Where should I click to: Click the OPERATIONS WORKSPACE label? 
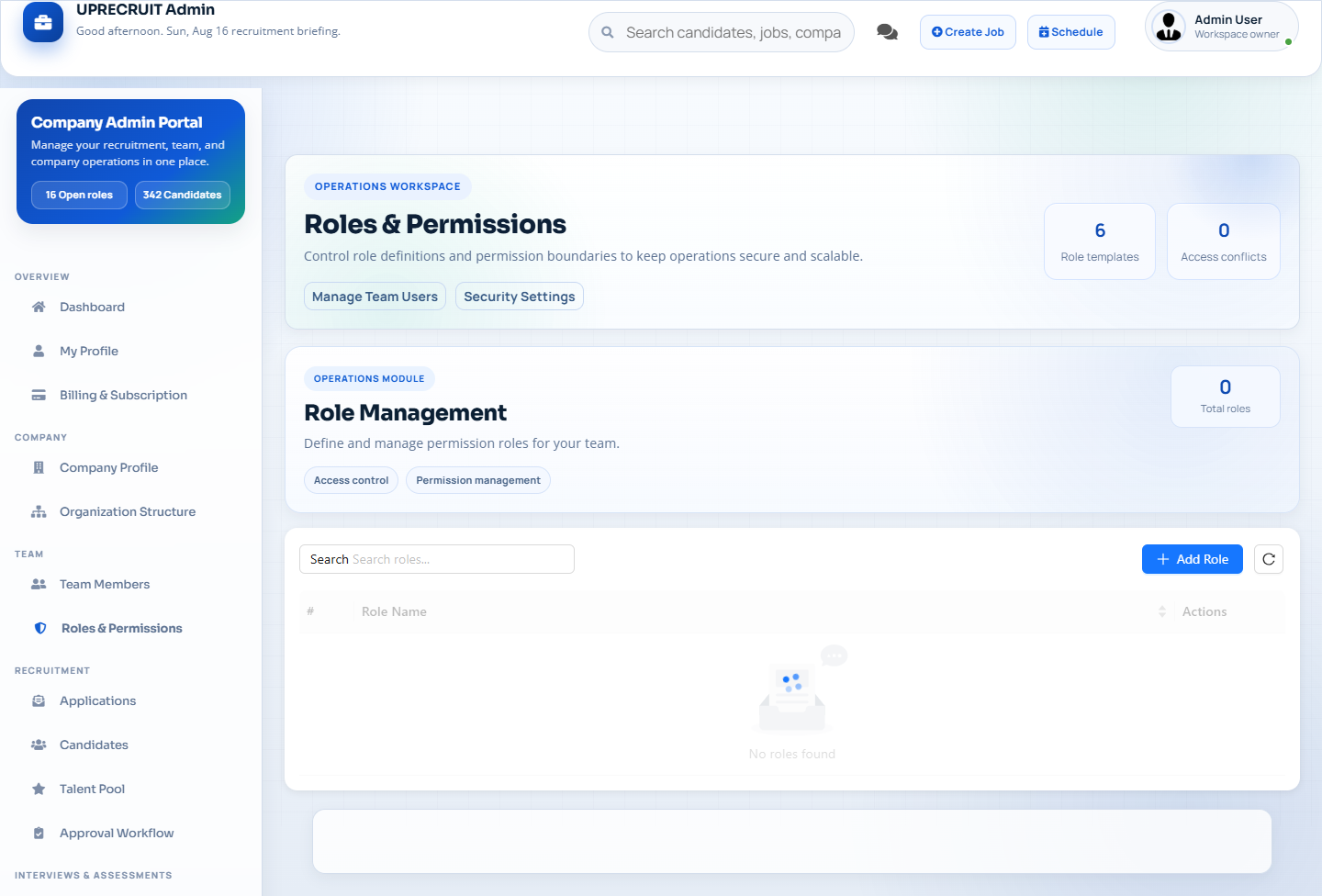pyautogui.click(x=387, y=186)
